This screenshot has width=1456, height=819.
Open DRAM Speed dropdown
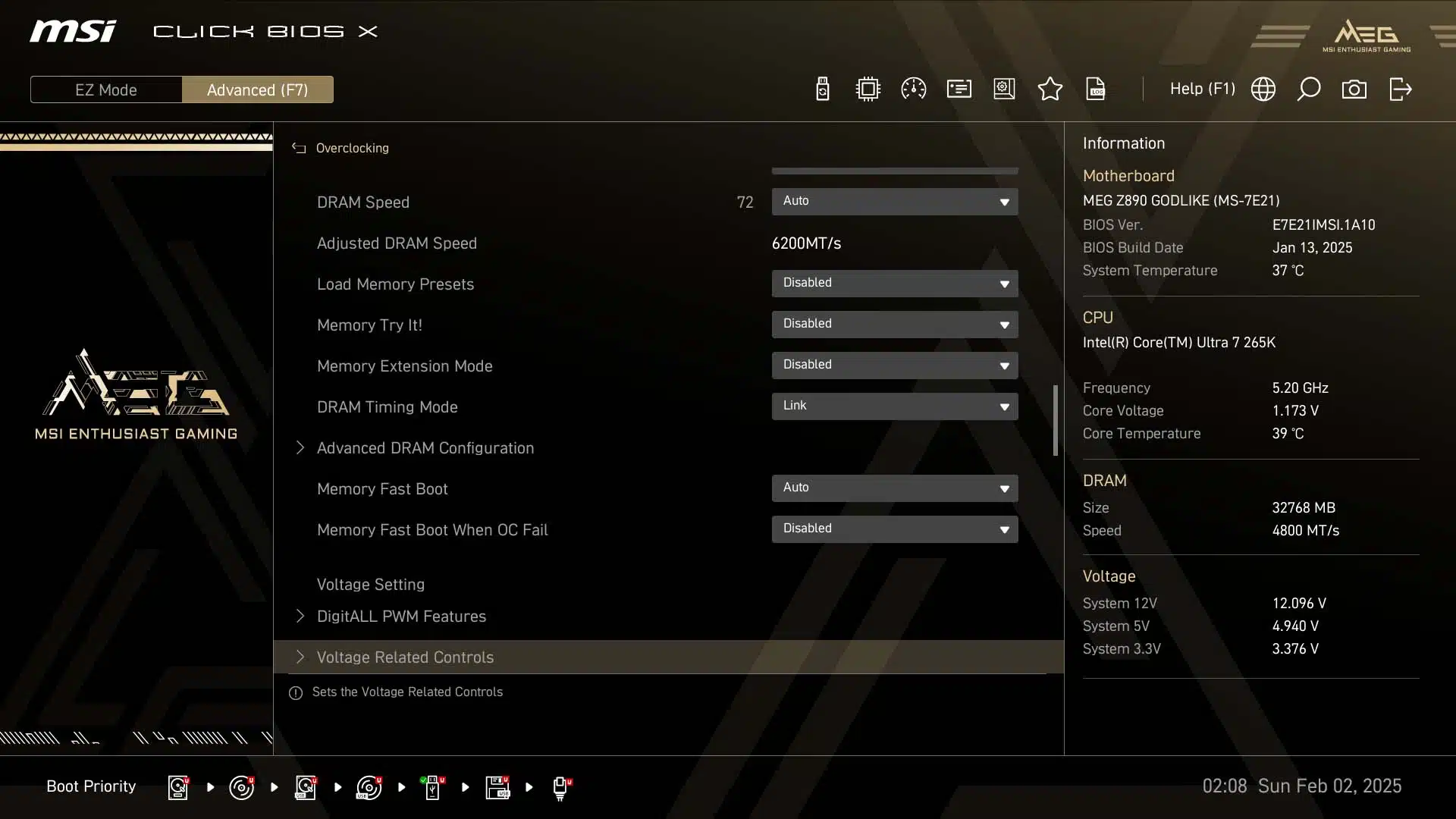(895, 201)
